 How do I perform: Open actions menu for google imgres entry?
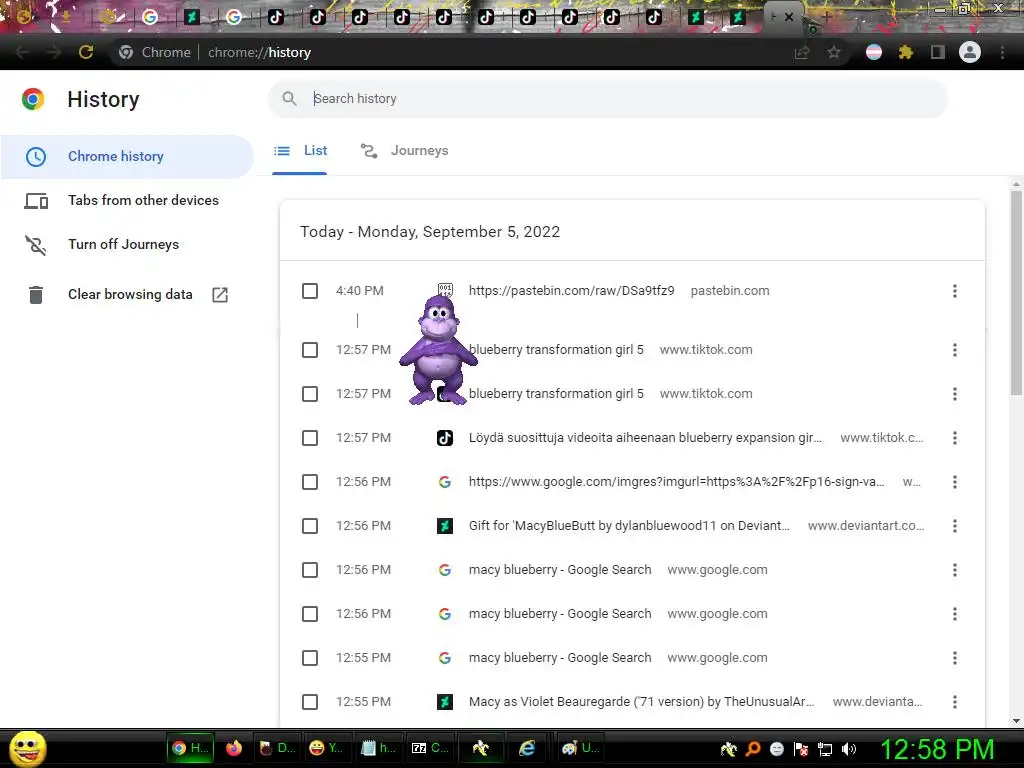click(955, 482)
